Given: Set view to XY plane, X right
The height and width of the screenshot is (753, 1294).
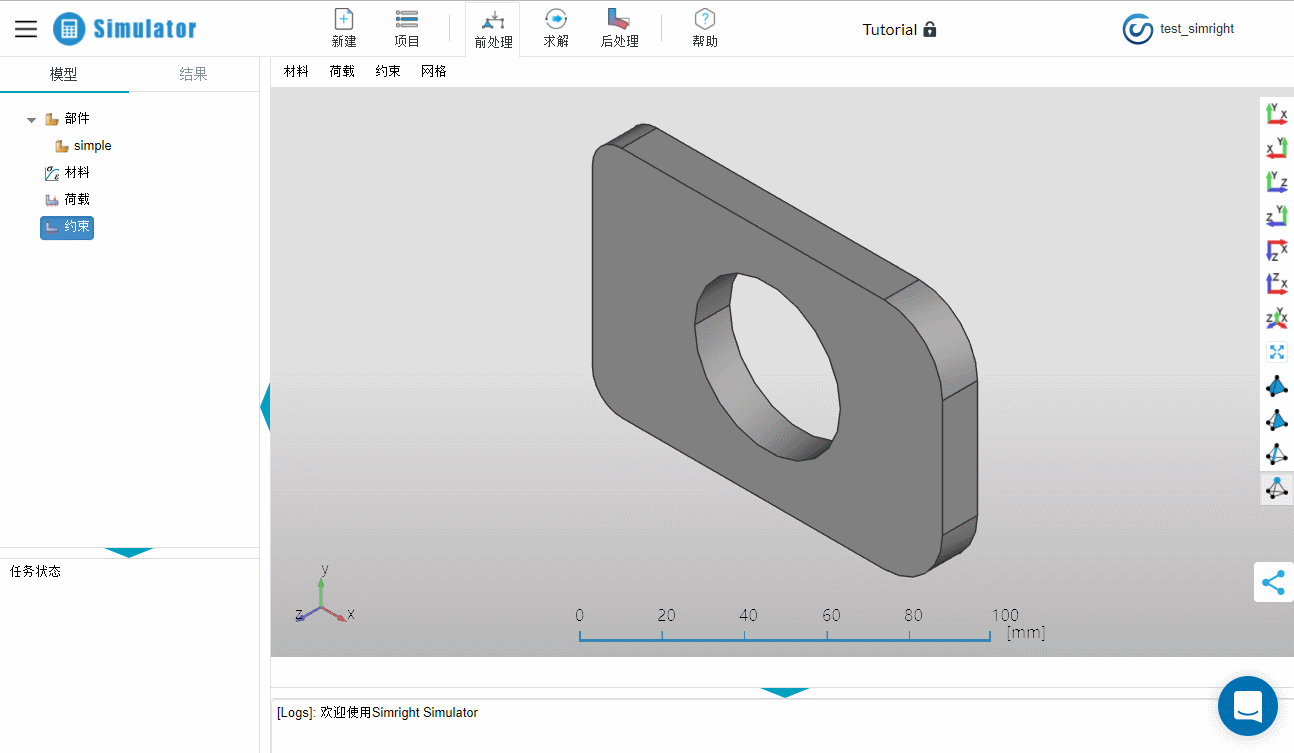Looking at the screenshot, I should click(1277, 113).
